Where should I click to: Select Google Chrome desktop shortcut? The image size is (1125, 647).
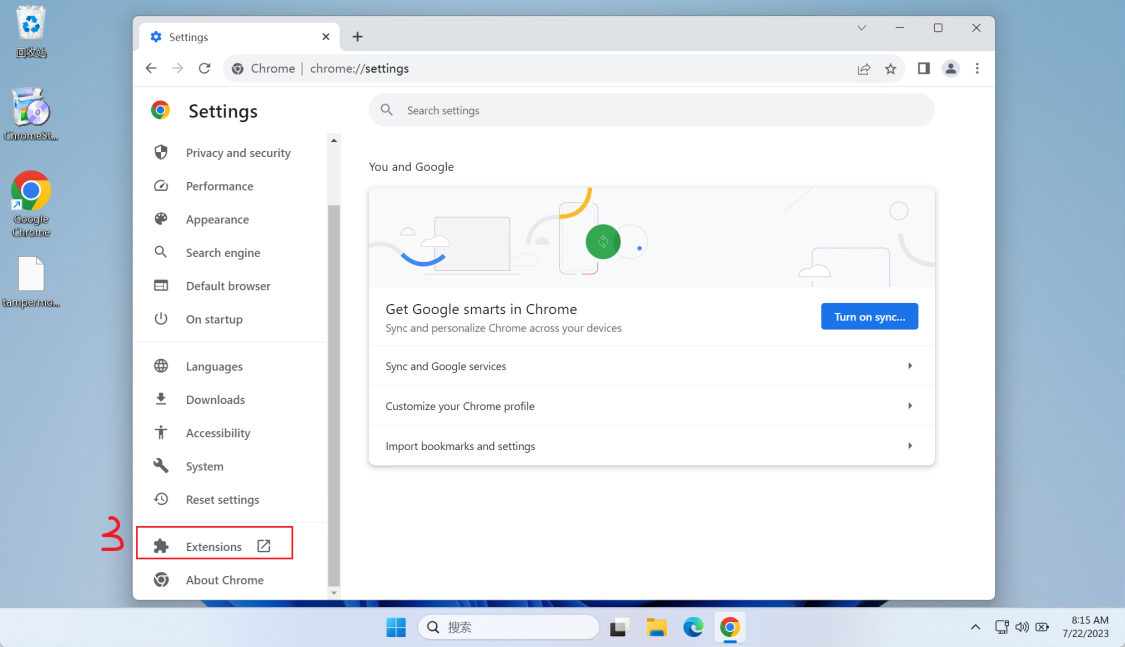coord(31,204)
